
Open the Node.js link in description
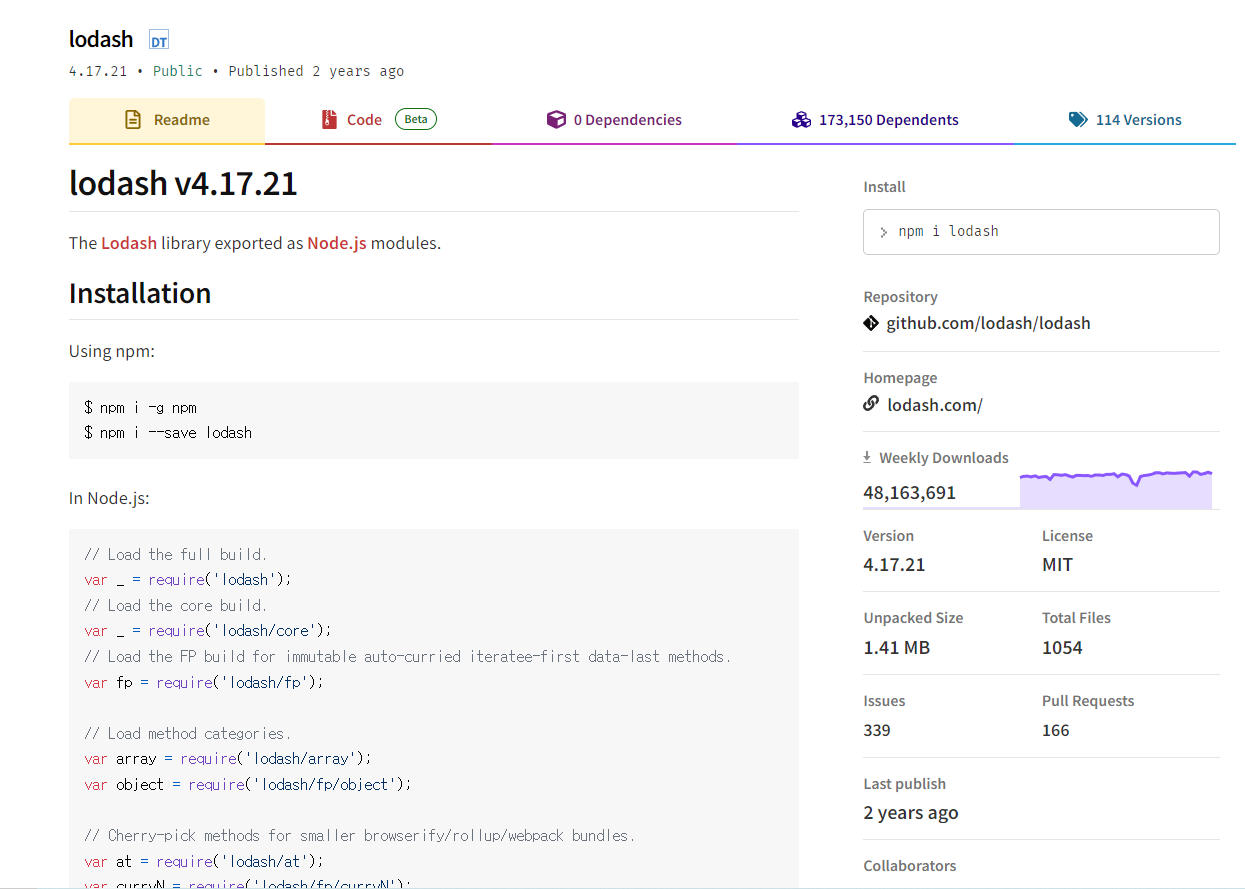click(x=337, y=243)
